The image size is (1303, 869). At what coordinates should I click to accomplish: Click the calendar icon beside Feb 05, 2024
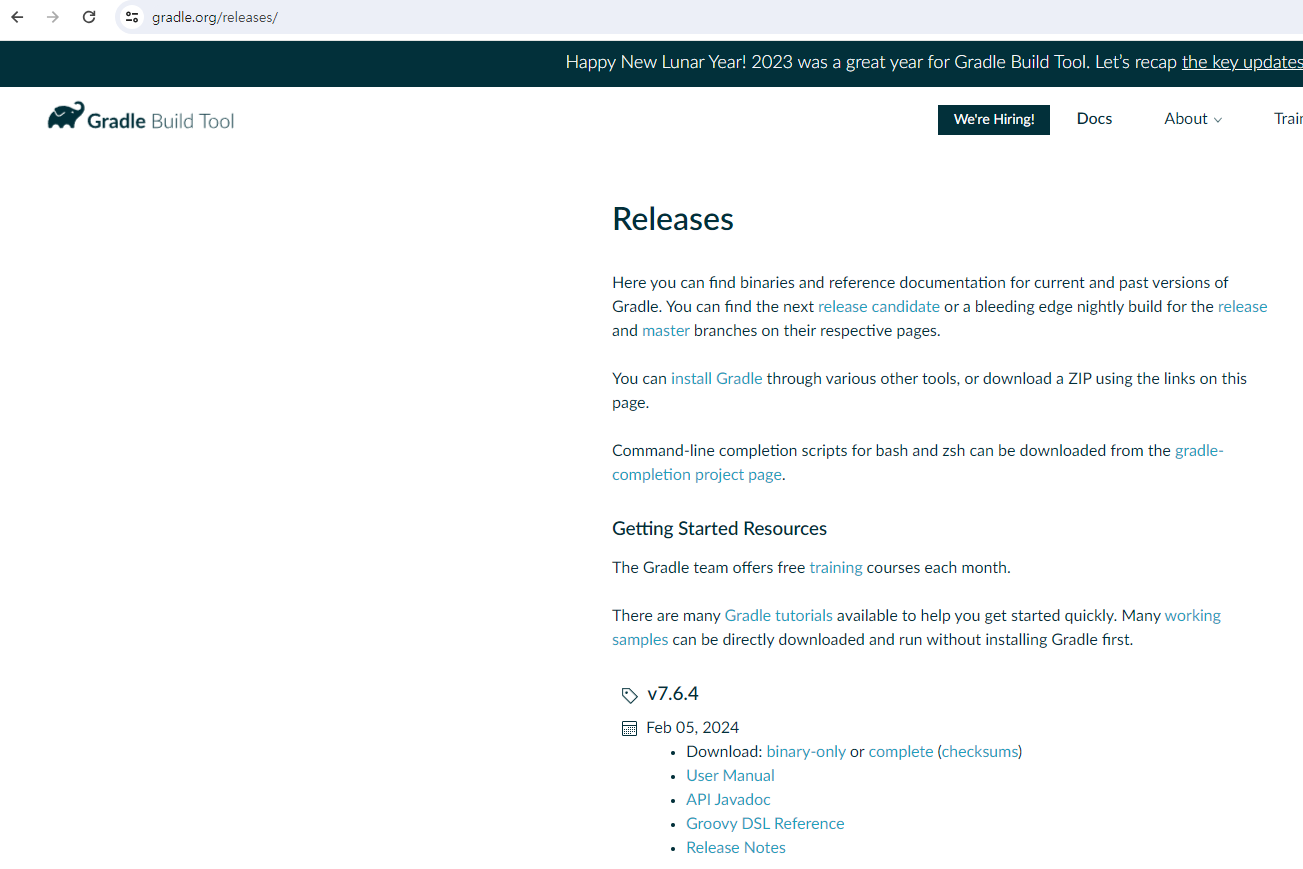629,728
